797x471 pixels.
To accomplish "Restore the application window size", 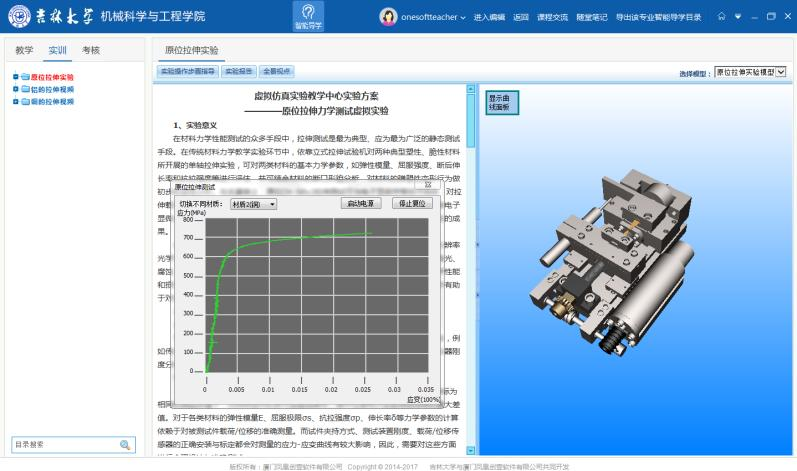I will click(771, 16).
